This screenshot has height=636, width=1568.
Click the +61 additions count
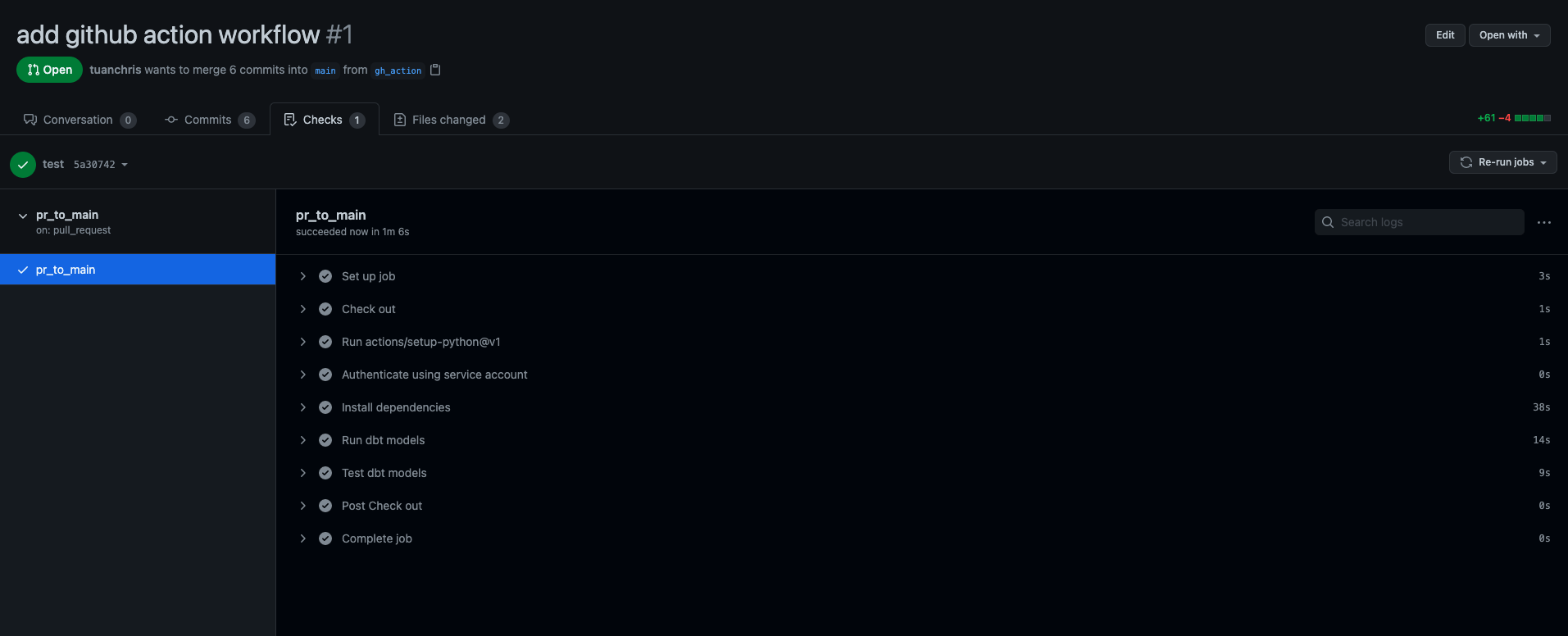tap(1486, 118)
